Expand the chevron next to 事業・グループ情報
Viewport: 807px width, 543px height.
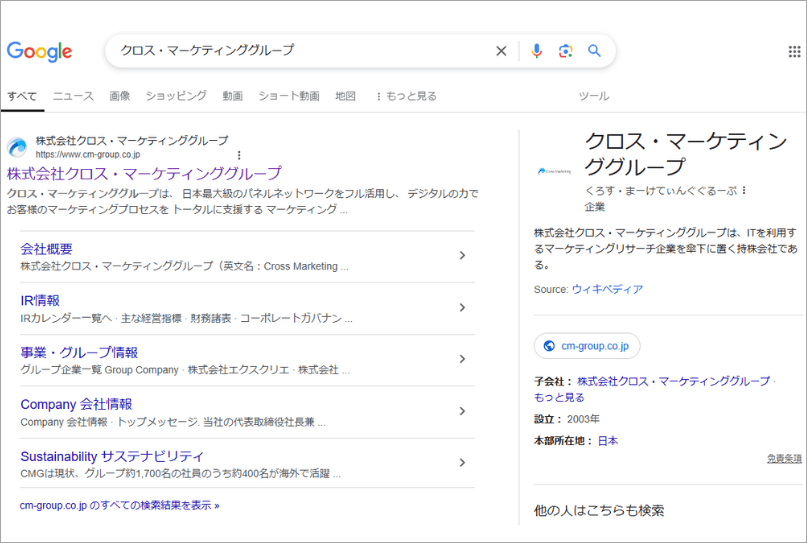pos(462,359)
